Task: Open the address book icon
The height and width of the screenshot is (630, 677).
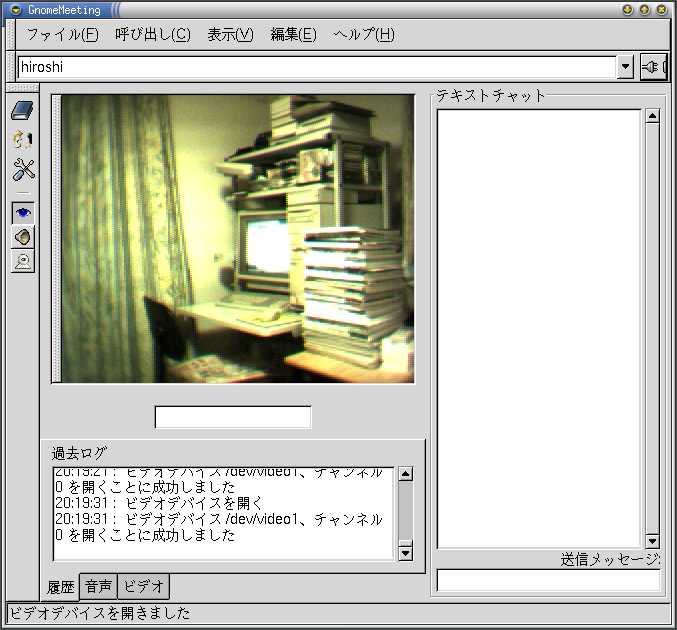Action: [x=22, y=111]
